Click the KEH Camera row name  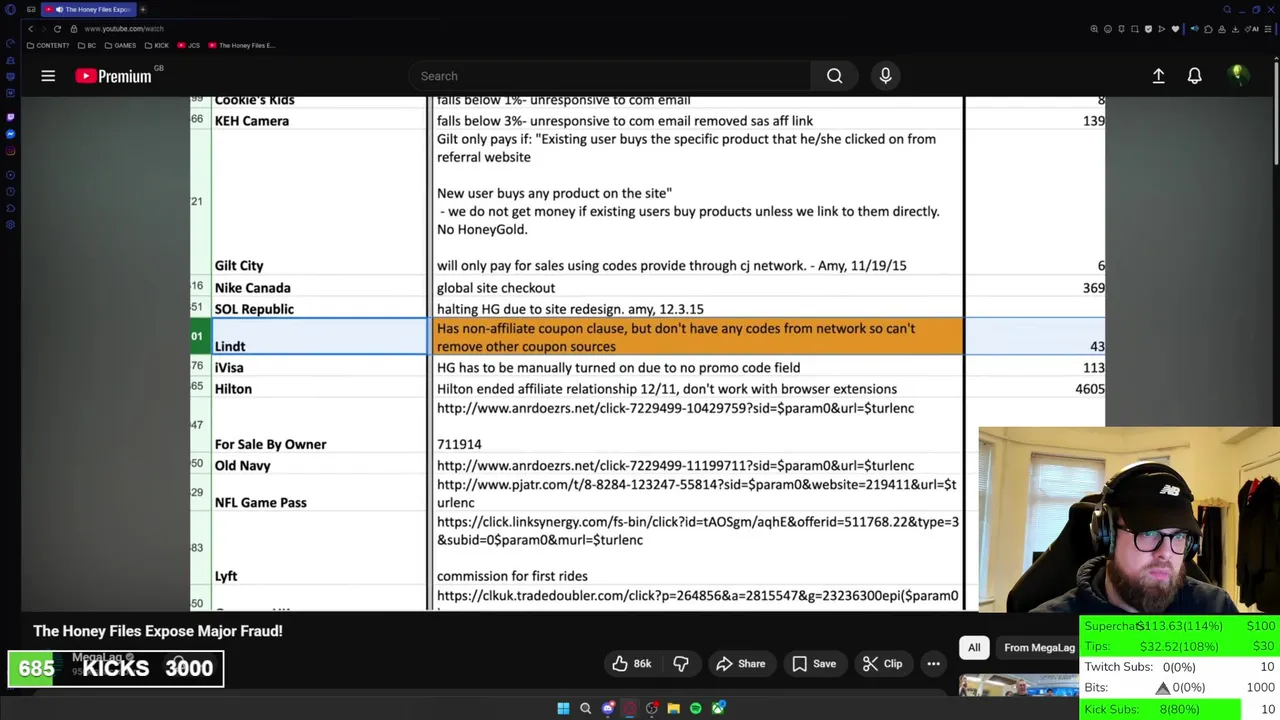pos(252,121)
